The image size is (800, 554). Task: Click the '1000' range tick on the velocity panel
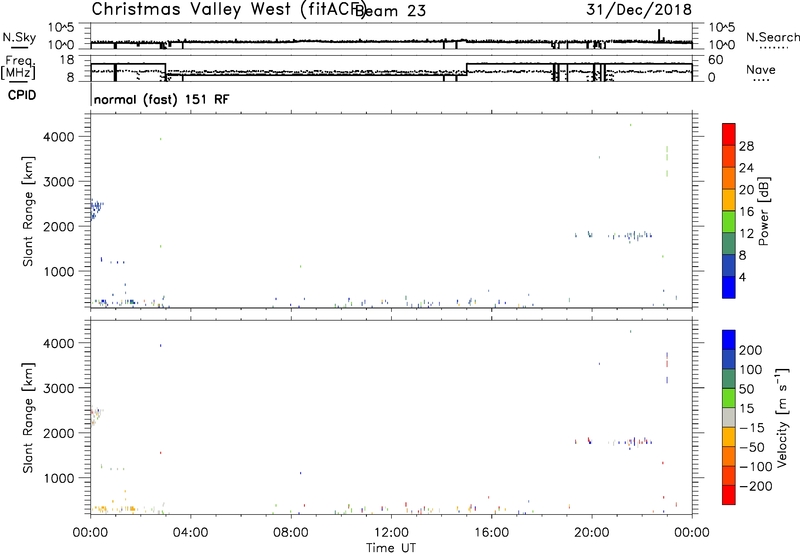[59, 478]
